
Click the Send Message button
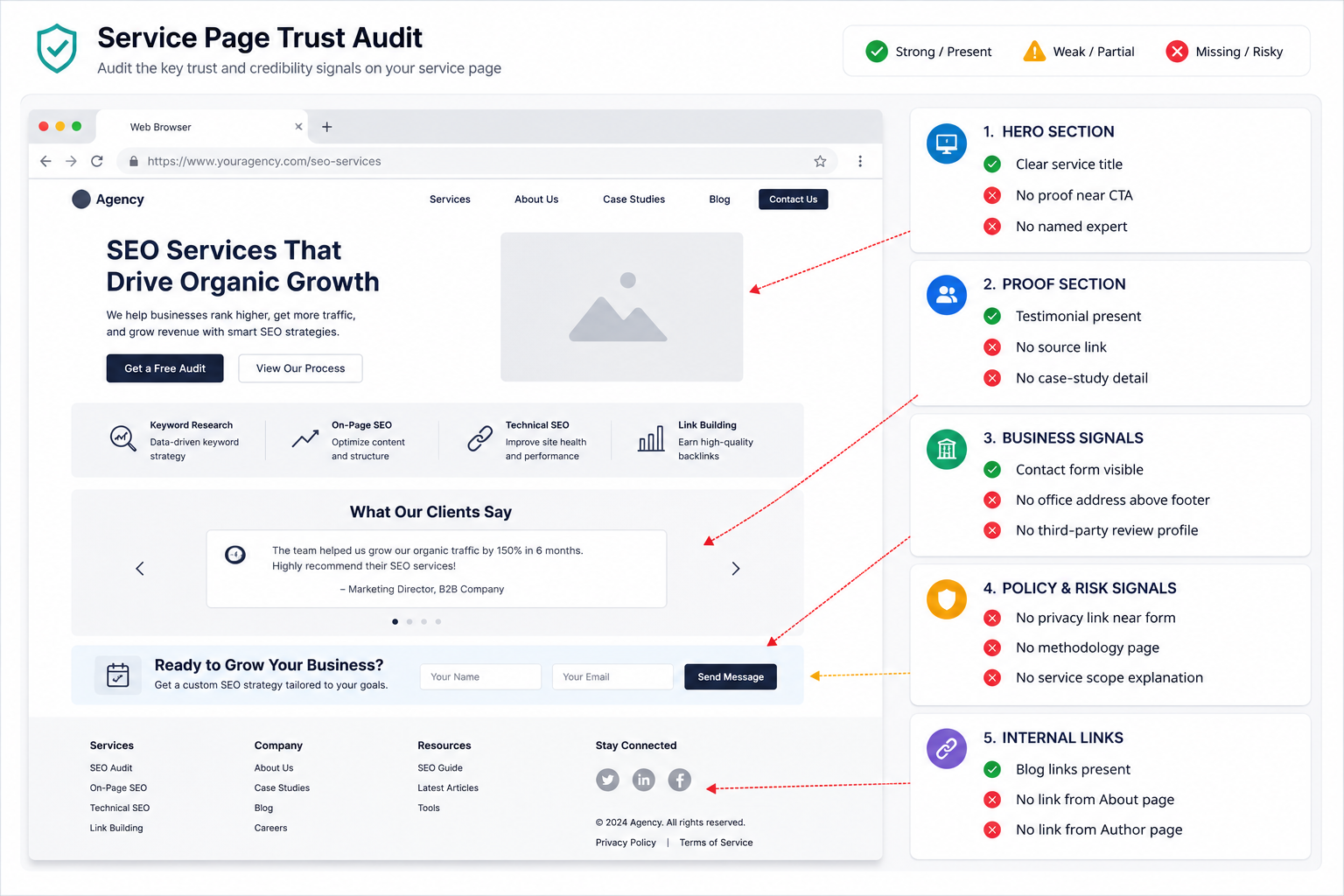pyautogui.click(x=731, y=676)
